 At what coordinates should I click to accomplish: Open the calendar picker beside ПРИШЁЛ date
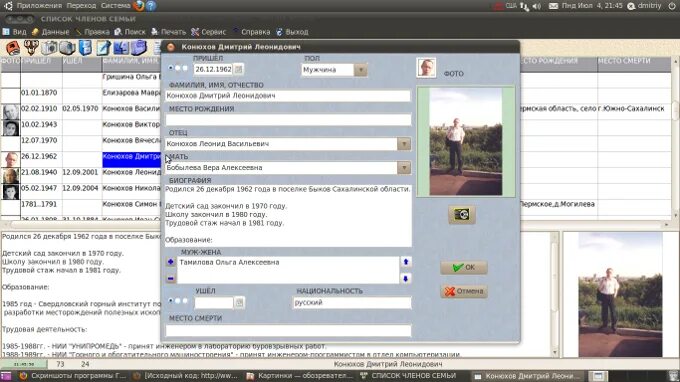click(x=239, y=69)
